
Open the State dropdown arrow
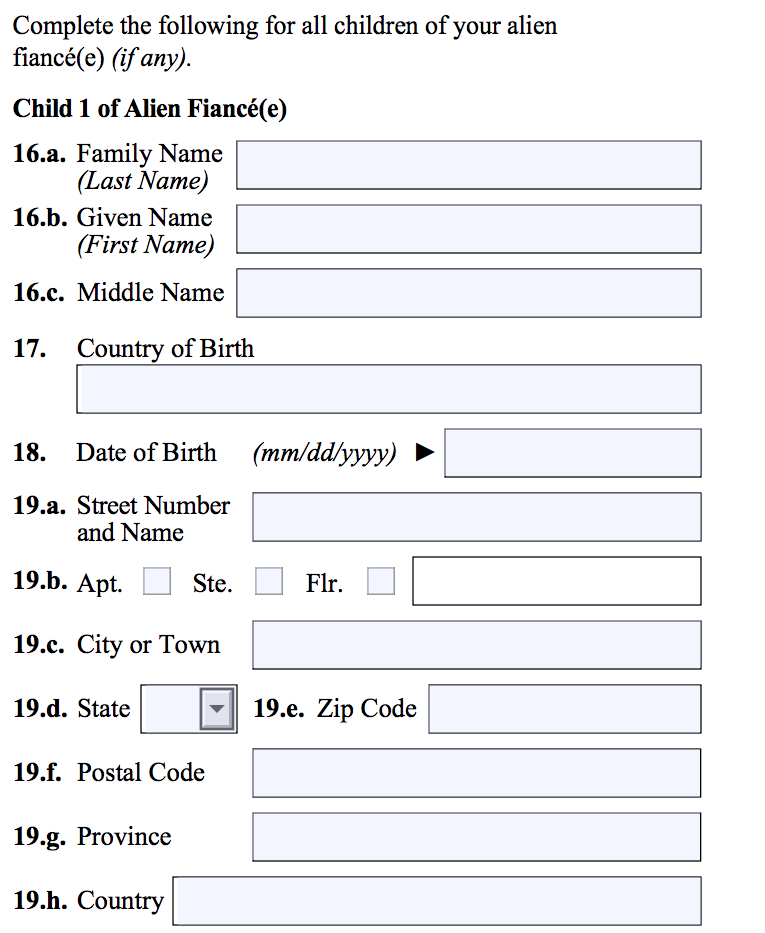point(218,709)
